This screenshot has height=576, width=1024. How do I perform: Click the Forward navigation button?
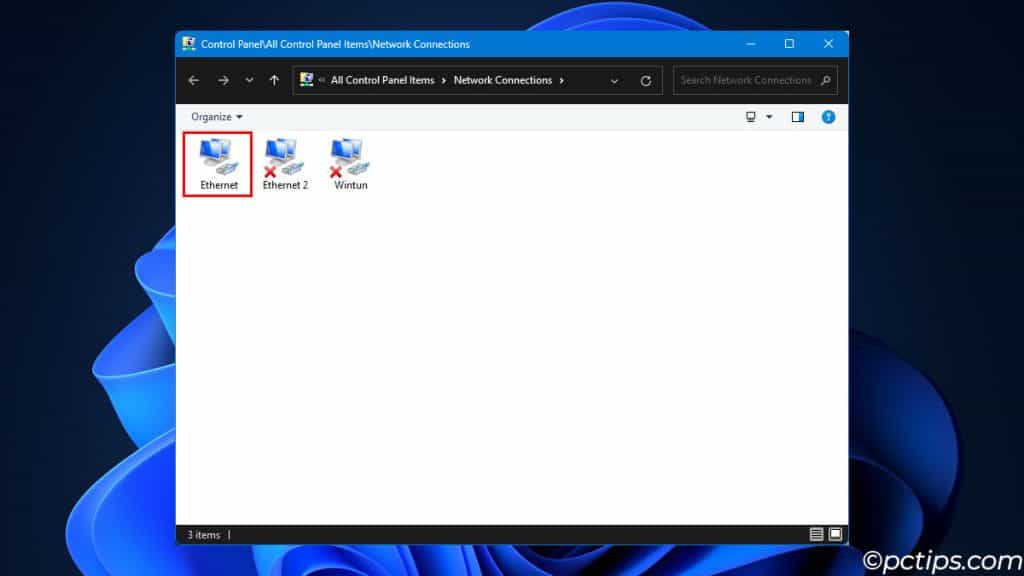click(x=222, y=80)
